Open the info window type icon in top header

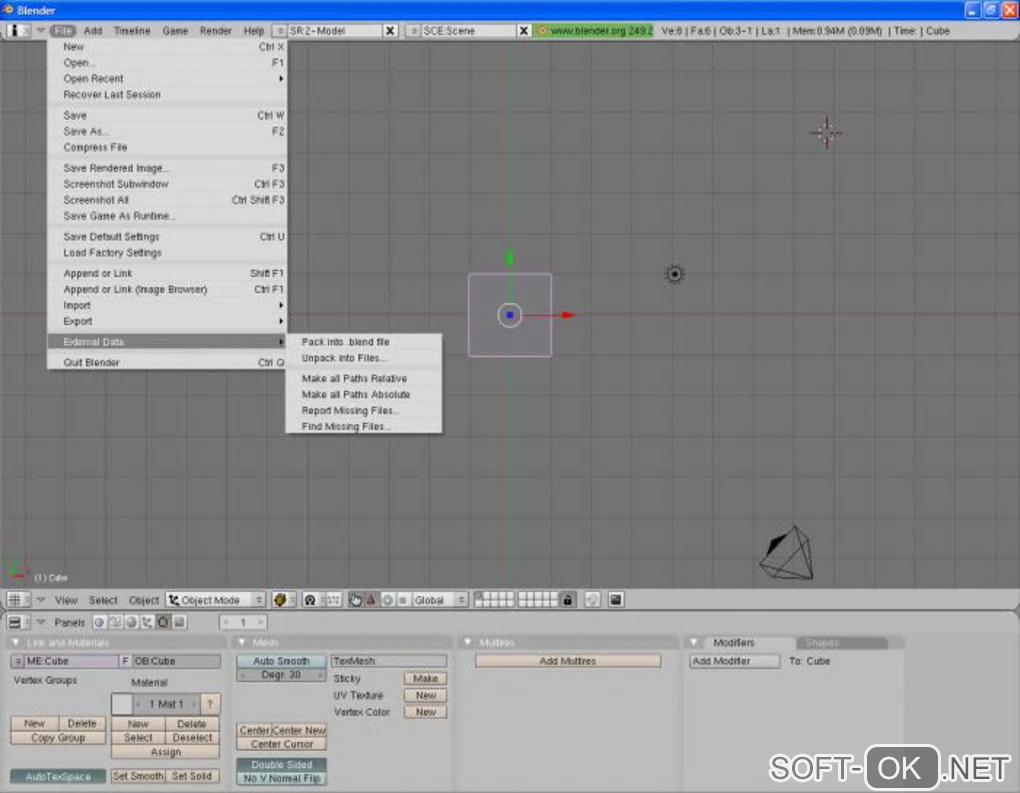click(18, 31)
